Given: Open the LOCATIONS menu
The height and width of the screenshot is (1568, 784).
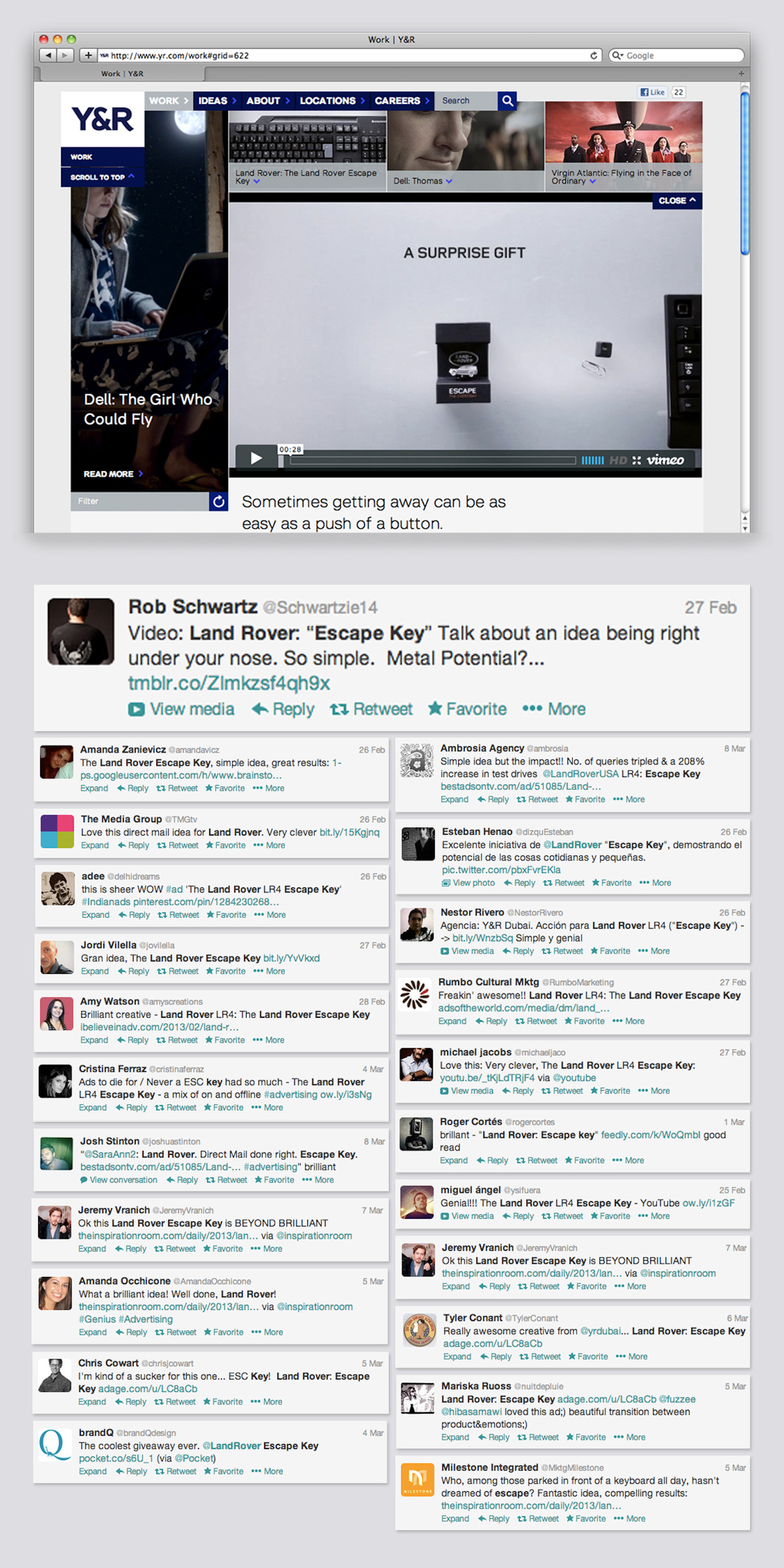Looking at the screenshot, I should point(332,100).
